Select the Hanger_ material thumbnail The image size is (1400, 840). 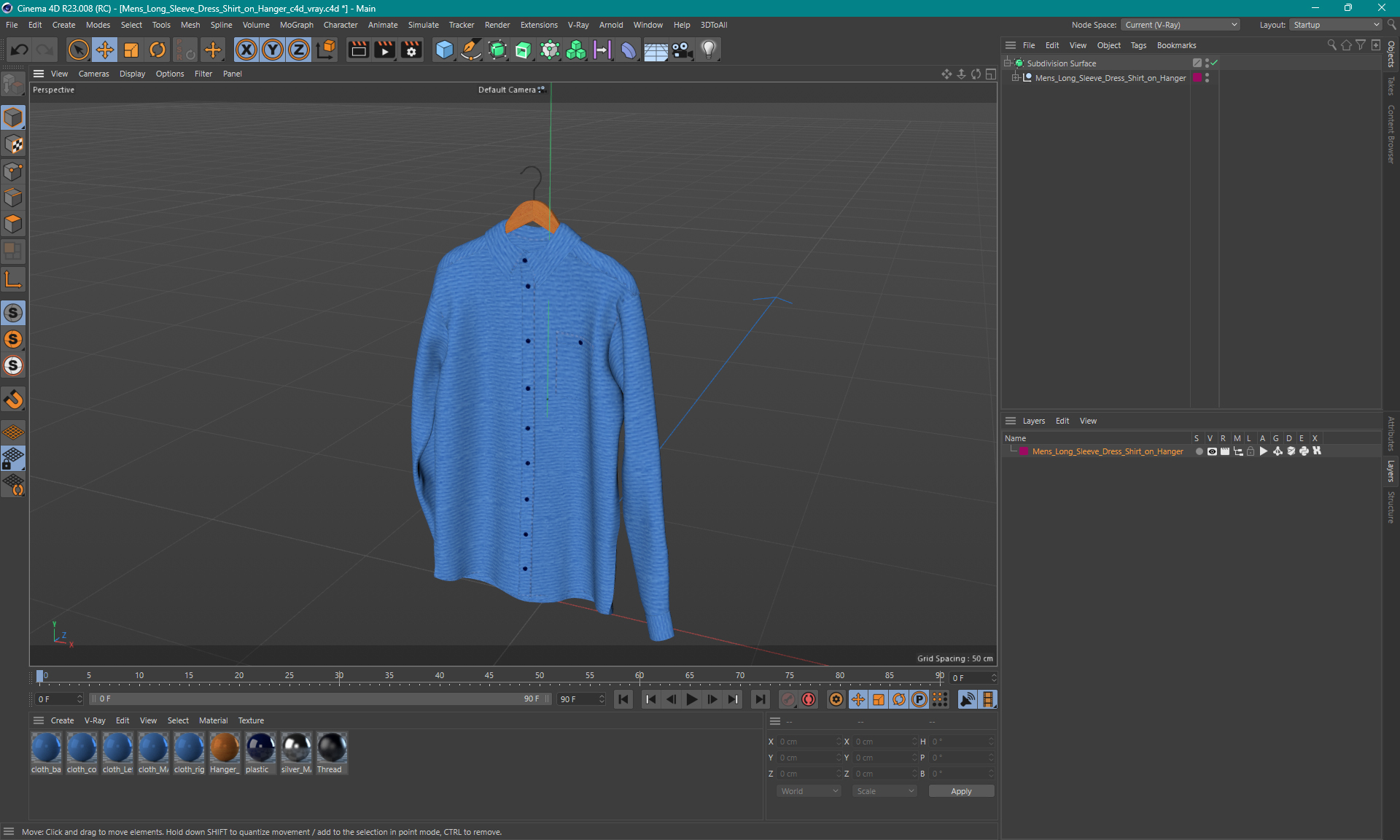coord(225,752)
